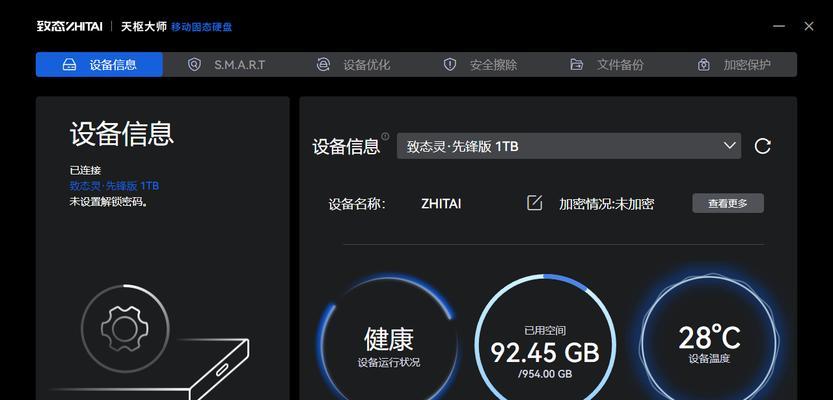Viewport: 833px width, 400px height.
Task: Open the 加密保护 tab
Action: pos(734,65)
